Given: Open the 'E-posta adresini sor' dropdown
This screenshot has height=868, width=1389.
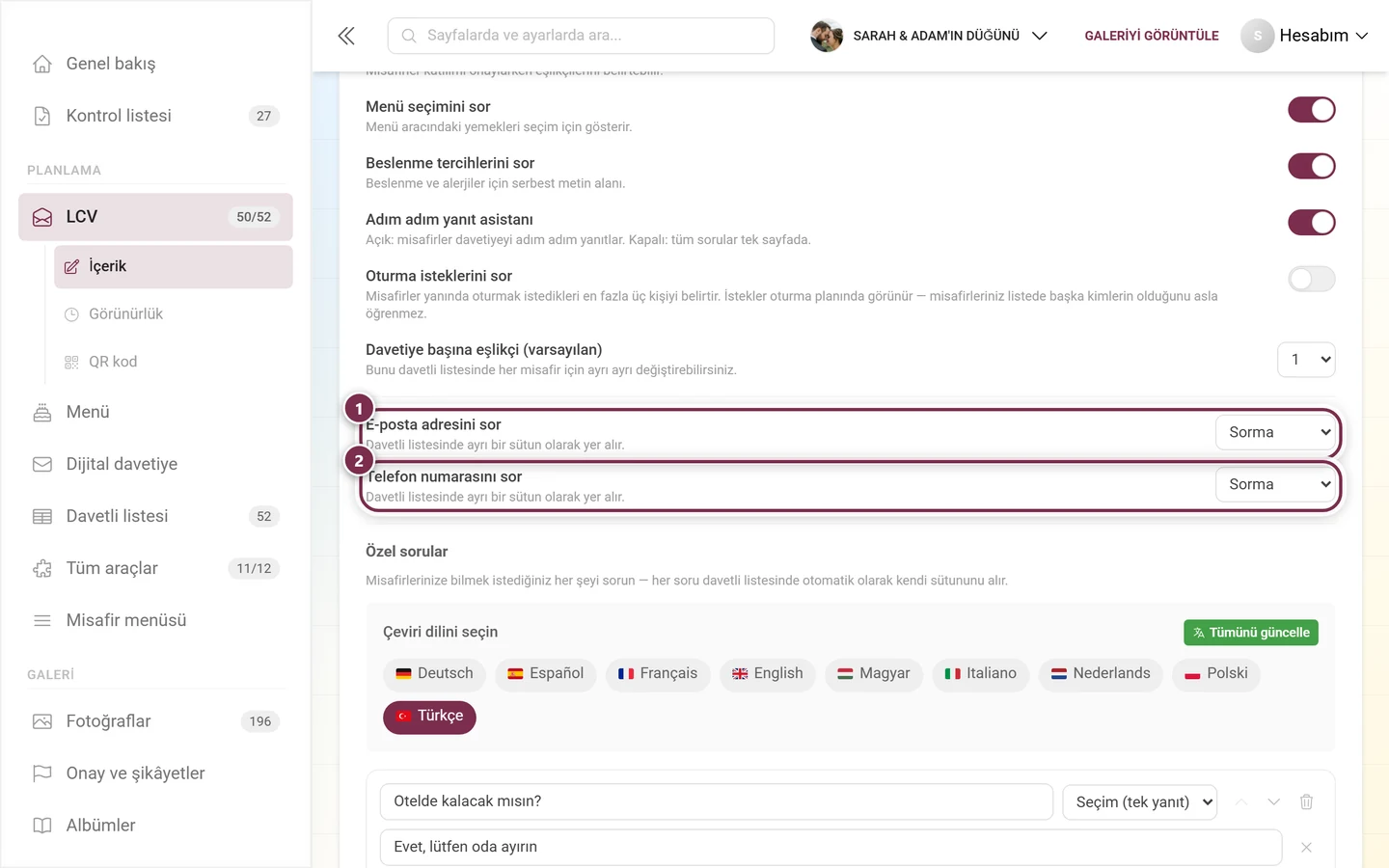Looking at the screenshot, I should tap(1275, 432).
